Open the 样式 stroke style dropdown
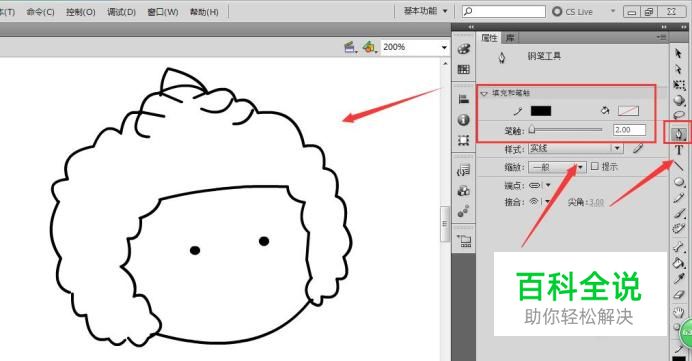The image size is (692, 361). [x=617, y=148]
